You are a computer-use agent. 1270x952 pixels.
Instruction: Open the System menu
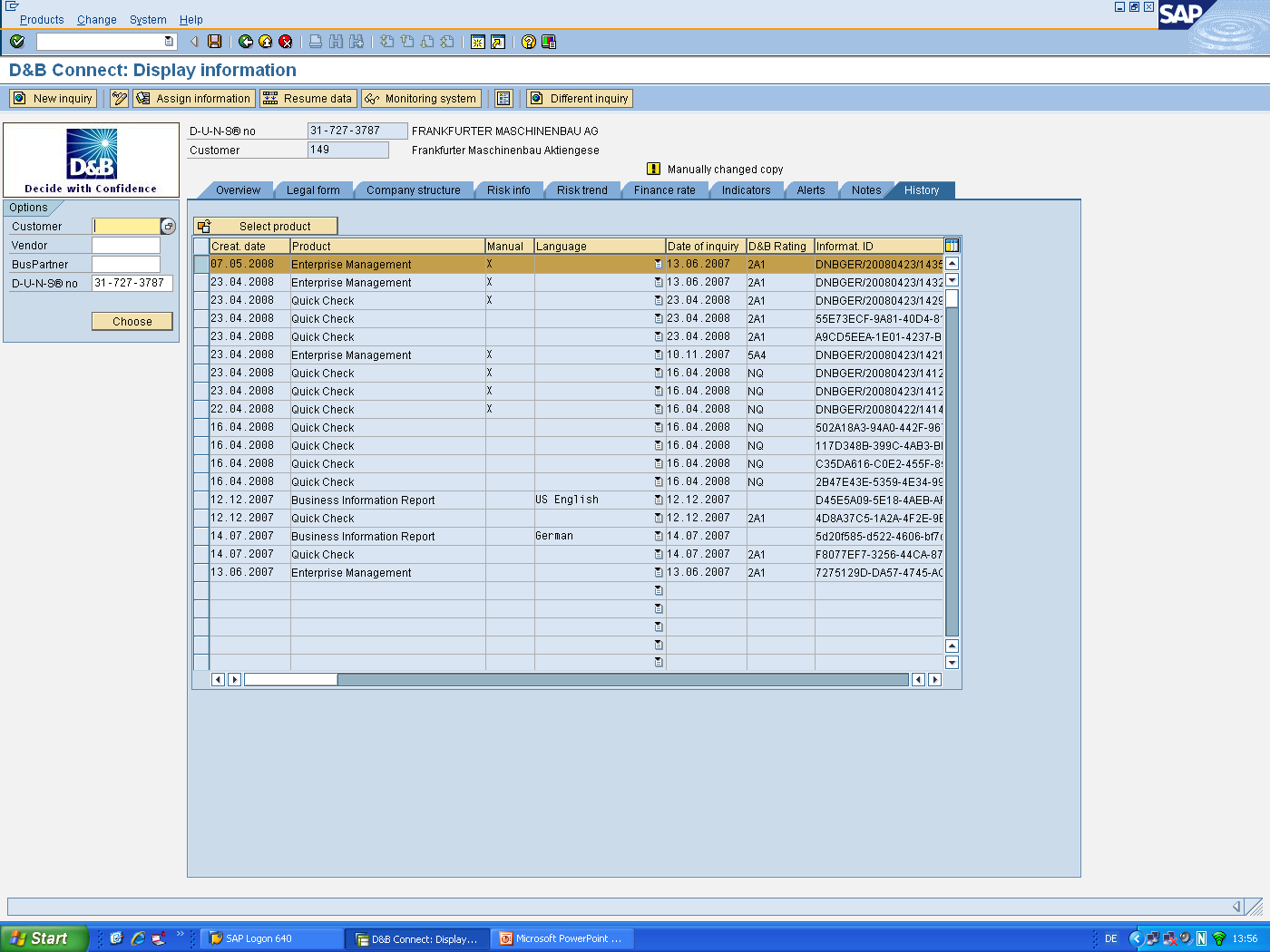(x=148, y=19)
